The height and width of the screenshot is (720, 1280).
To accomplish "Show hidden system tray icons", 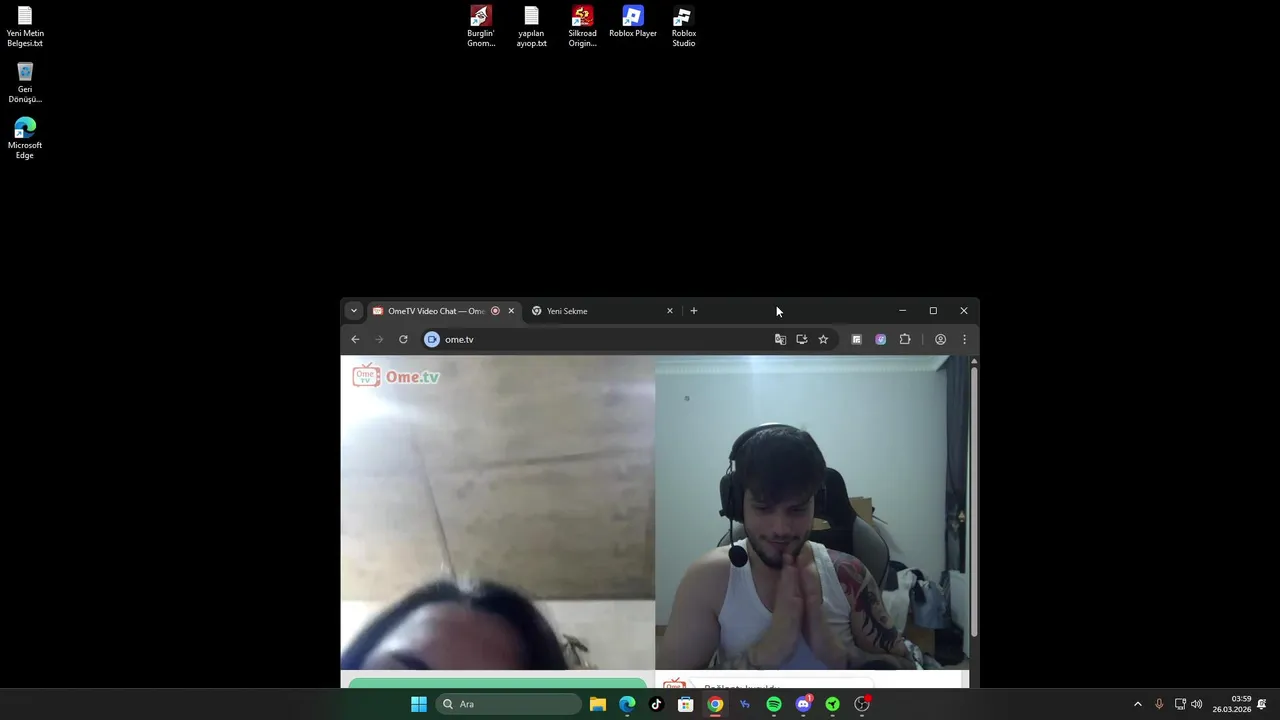I will point(1137,704).
